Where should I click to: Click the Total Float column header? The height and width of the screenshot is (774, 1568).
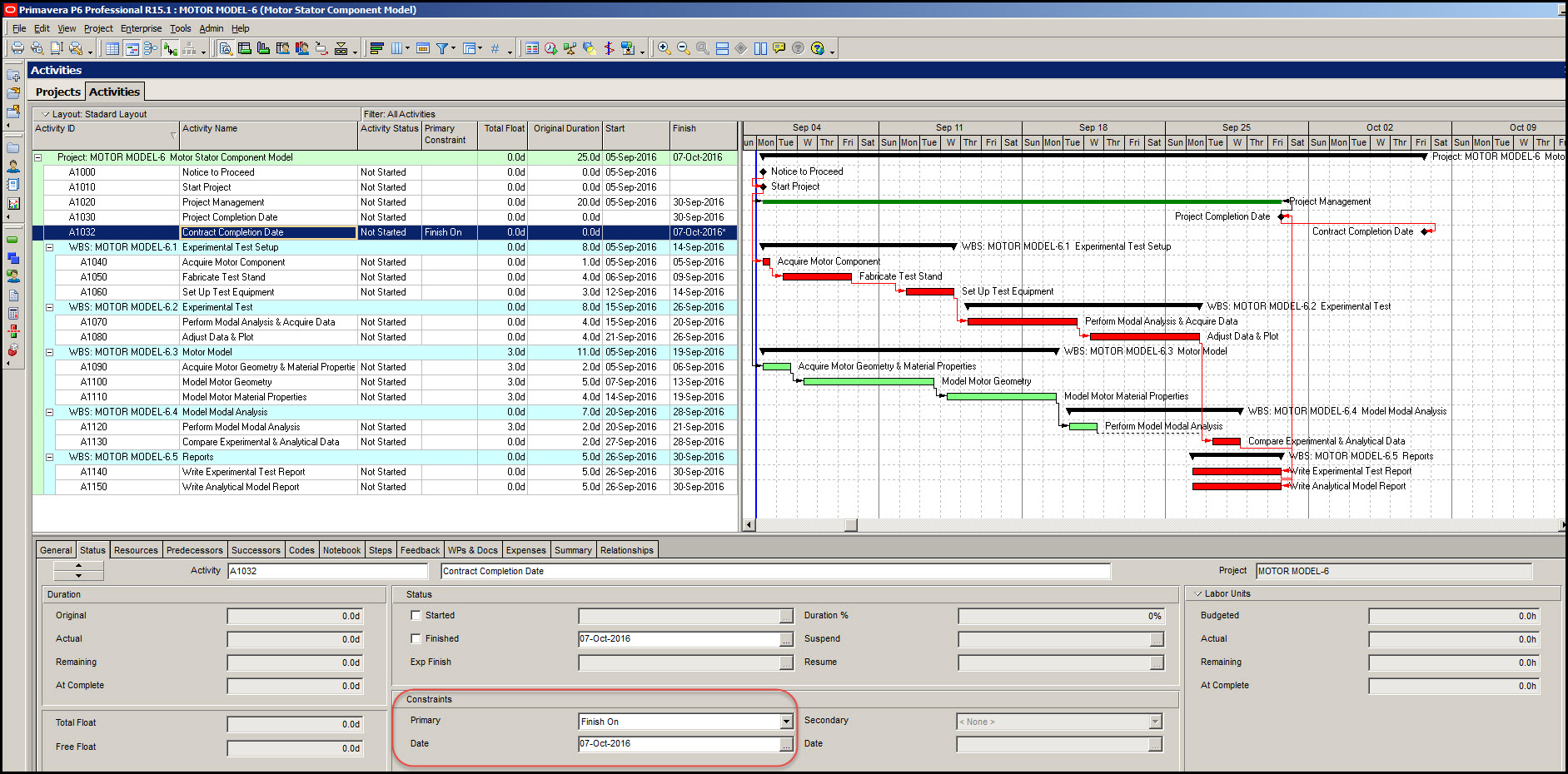click(503, 135)
